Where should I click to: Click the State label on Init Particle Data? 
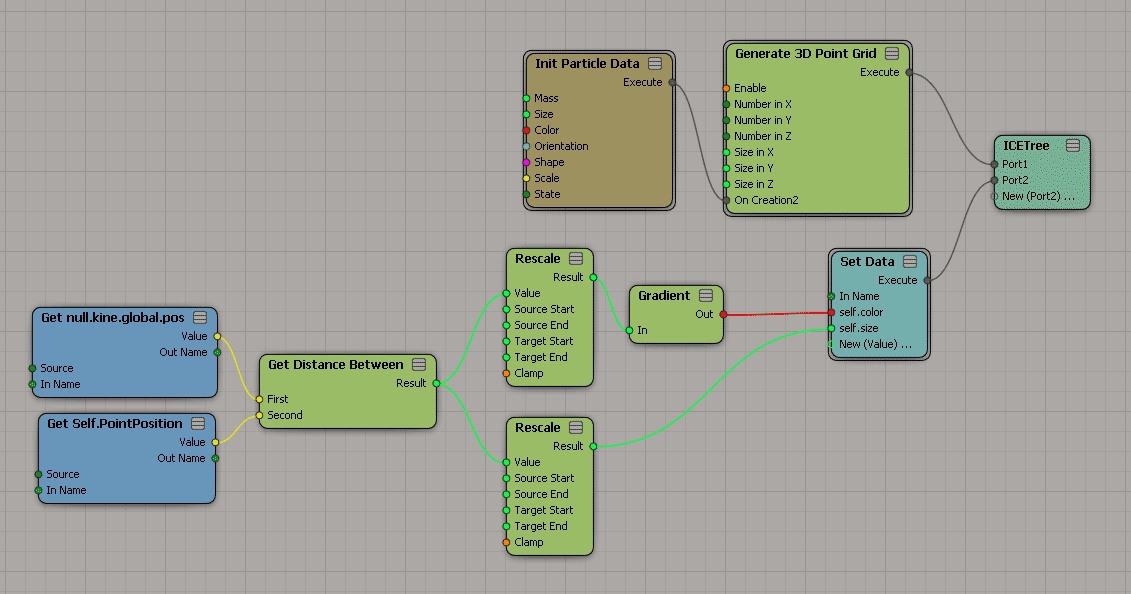coord(547,194)
